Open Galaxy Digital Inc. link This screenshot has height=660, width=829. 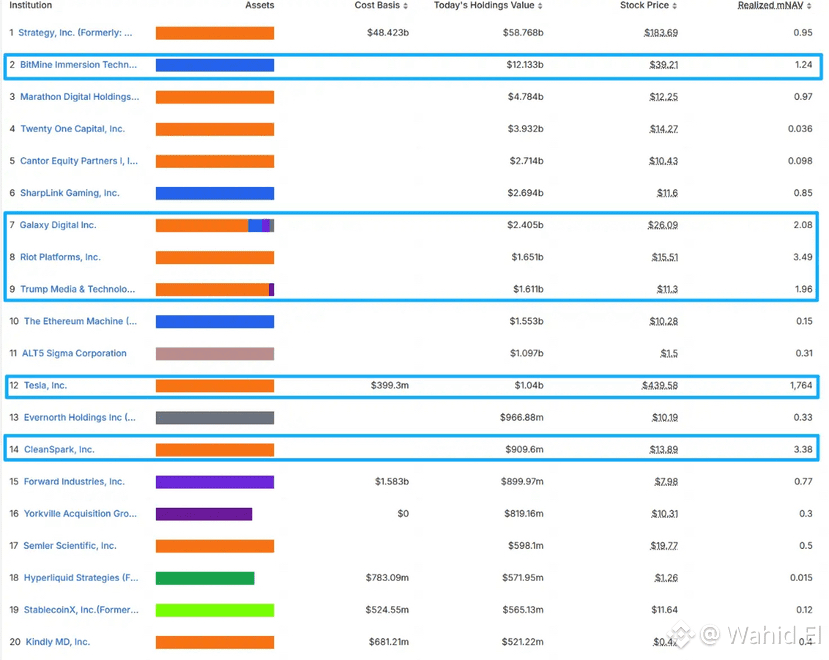tap(58, 225)
